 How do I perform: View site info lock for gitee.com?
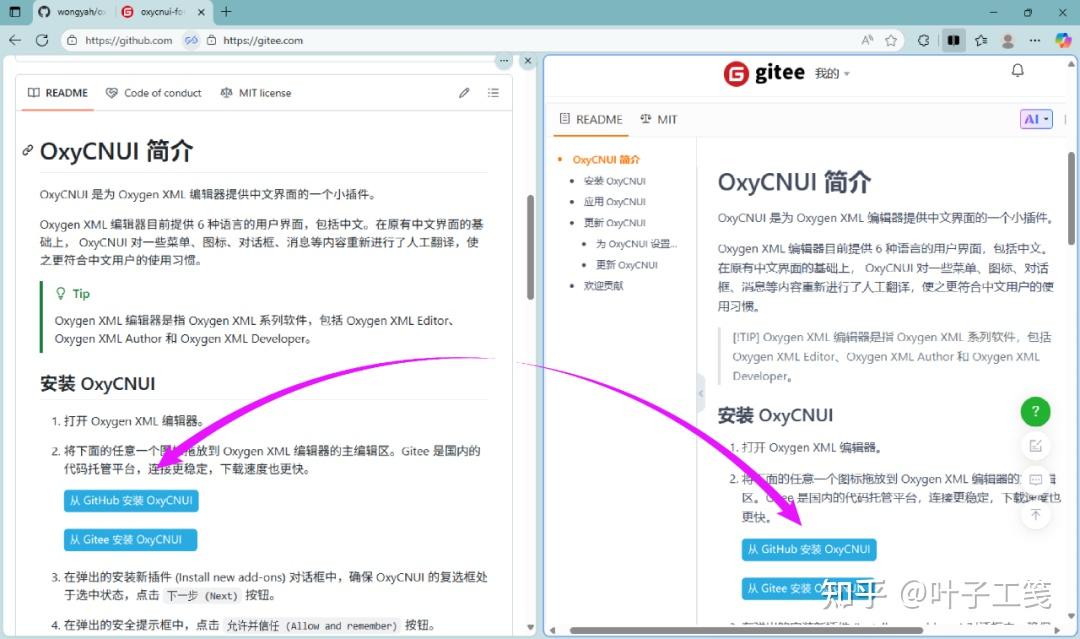211,40
